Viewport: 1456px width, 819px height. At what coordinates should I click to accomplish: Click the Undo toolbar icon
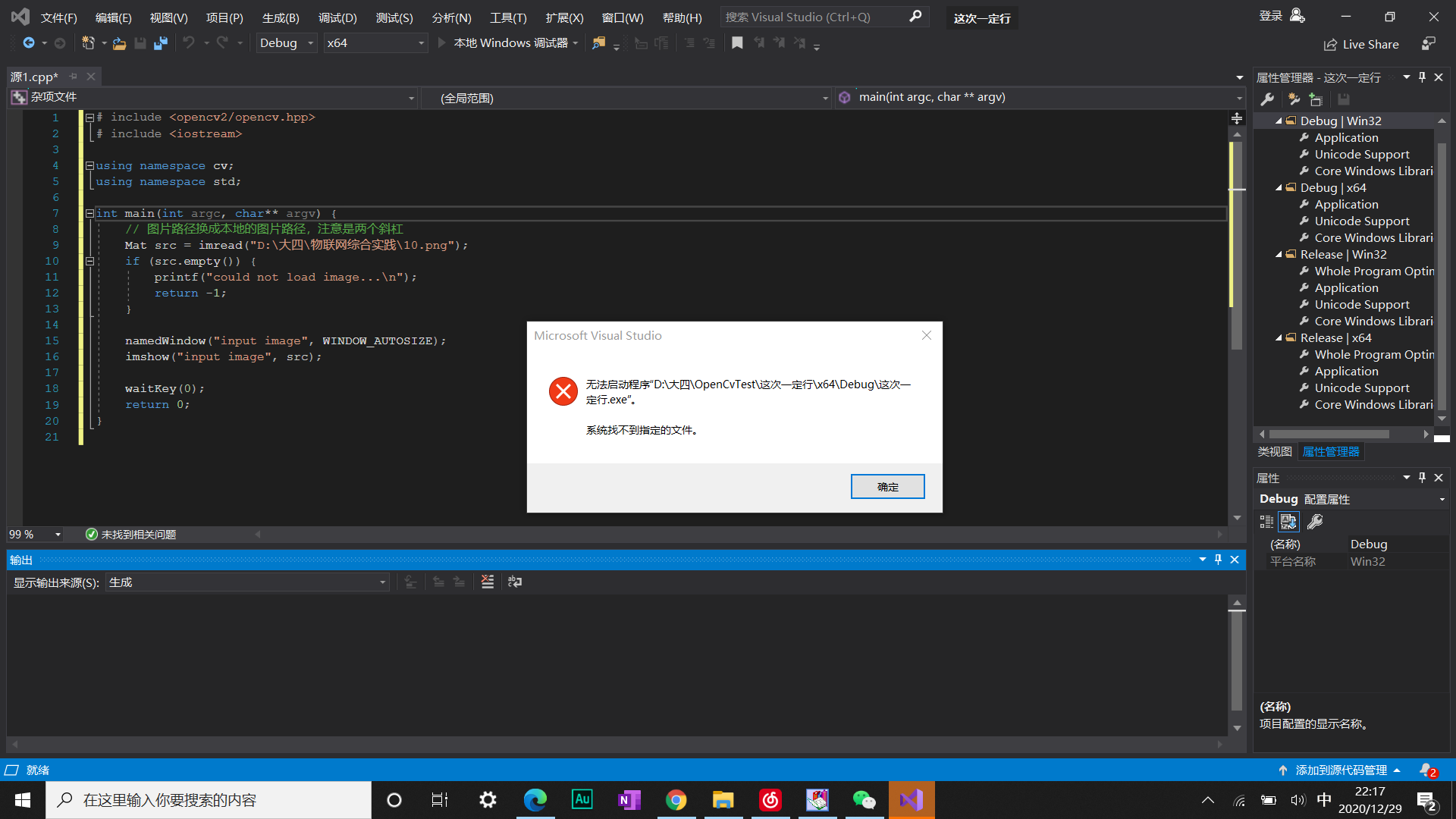pyautogui.click(x=190, y=42)
